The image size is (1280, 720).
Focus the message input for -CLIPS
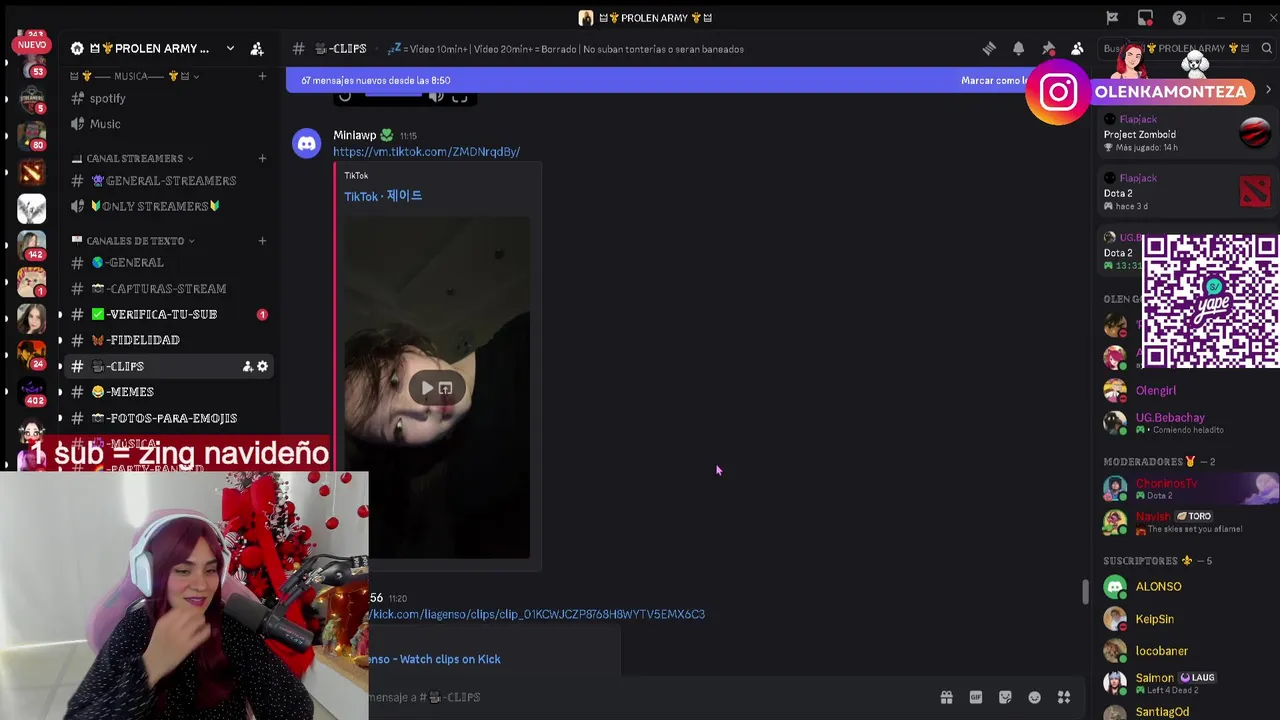coord(650,697)
